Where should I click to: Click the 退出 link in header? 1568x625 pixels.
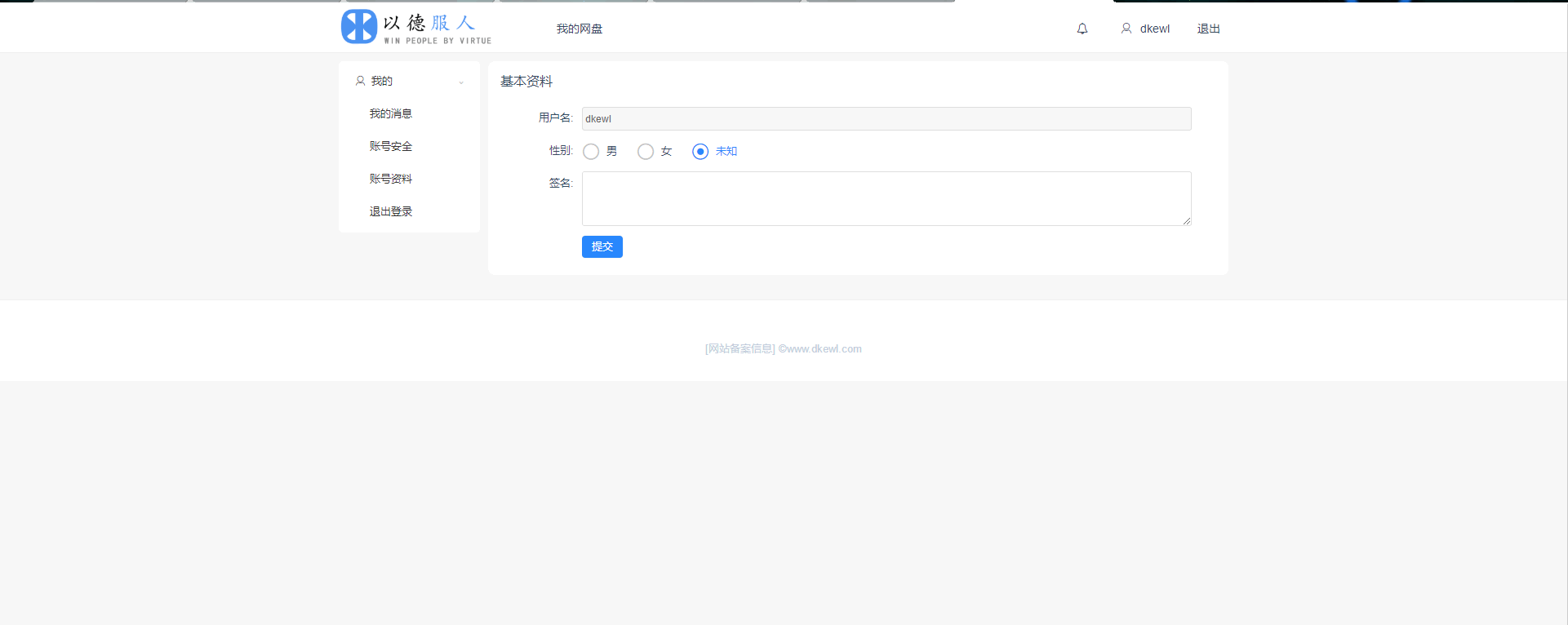[1208, 29]
